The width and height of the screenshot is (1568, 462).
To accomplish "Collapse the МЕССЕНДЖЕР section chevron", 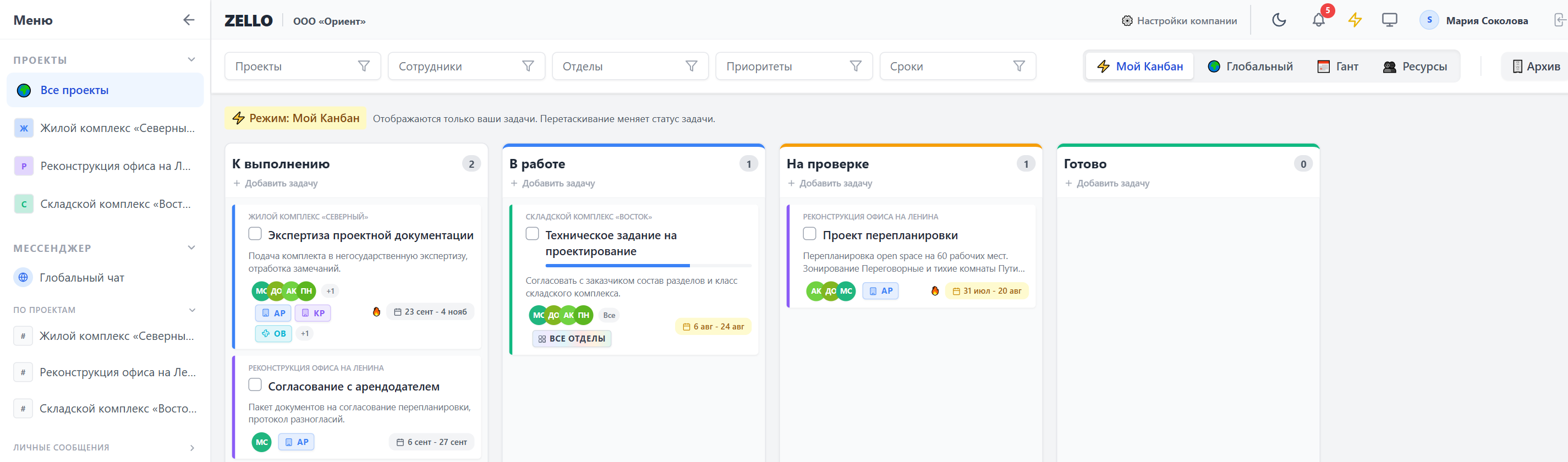I will click(192, 248).
